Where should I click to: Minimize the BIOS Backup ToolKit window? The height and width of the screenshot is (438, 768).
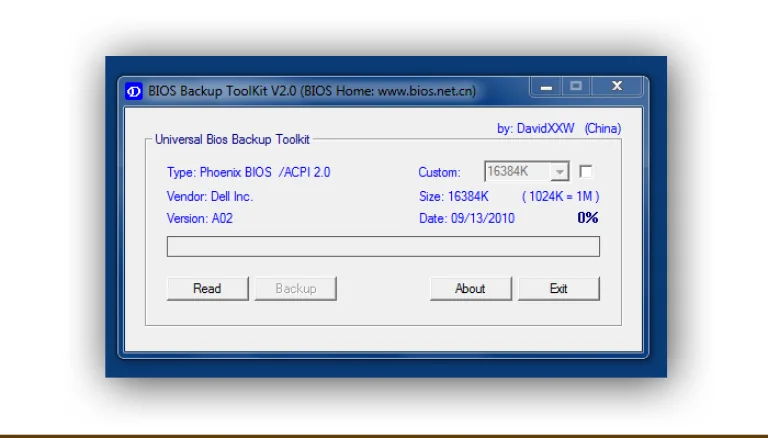pos(546,87)
